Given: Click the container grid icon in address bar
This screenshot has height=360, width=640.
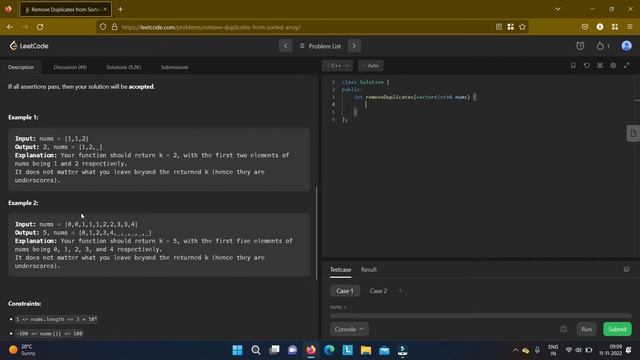Looking at the screenshot, I should 511,27.
